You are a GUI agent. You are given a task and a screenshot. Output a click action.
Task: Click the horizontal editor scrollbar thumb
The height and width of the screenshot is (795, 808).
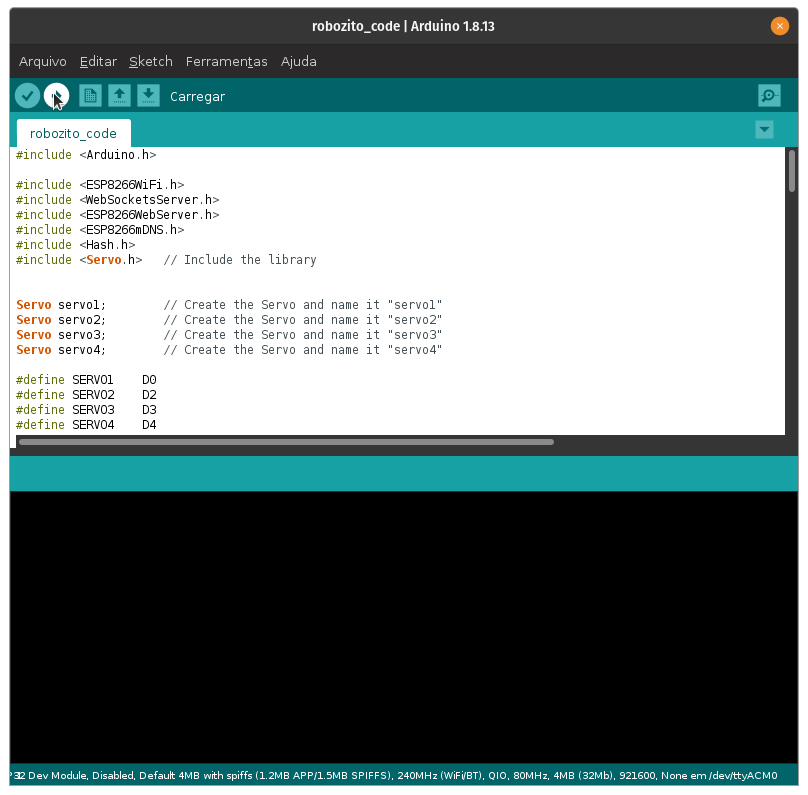(x=286, y=442)
